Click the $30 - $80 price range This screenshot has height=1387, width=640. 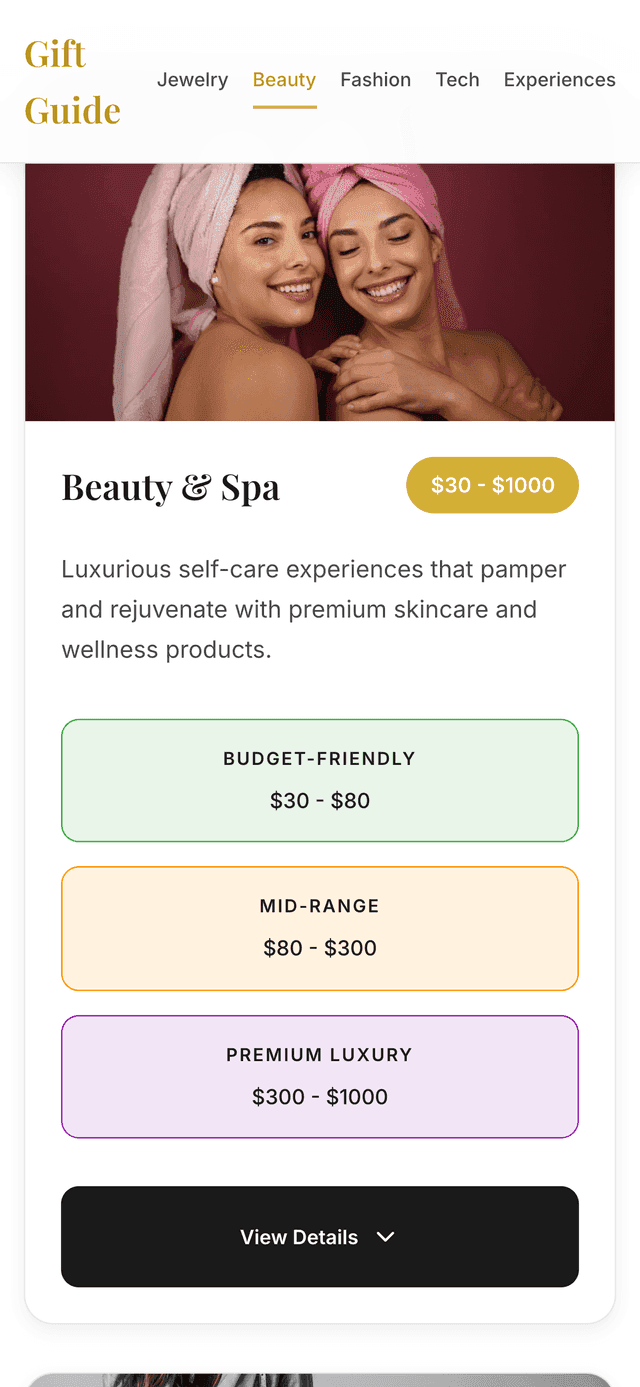(320, 801)
